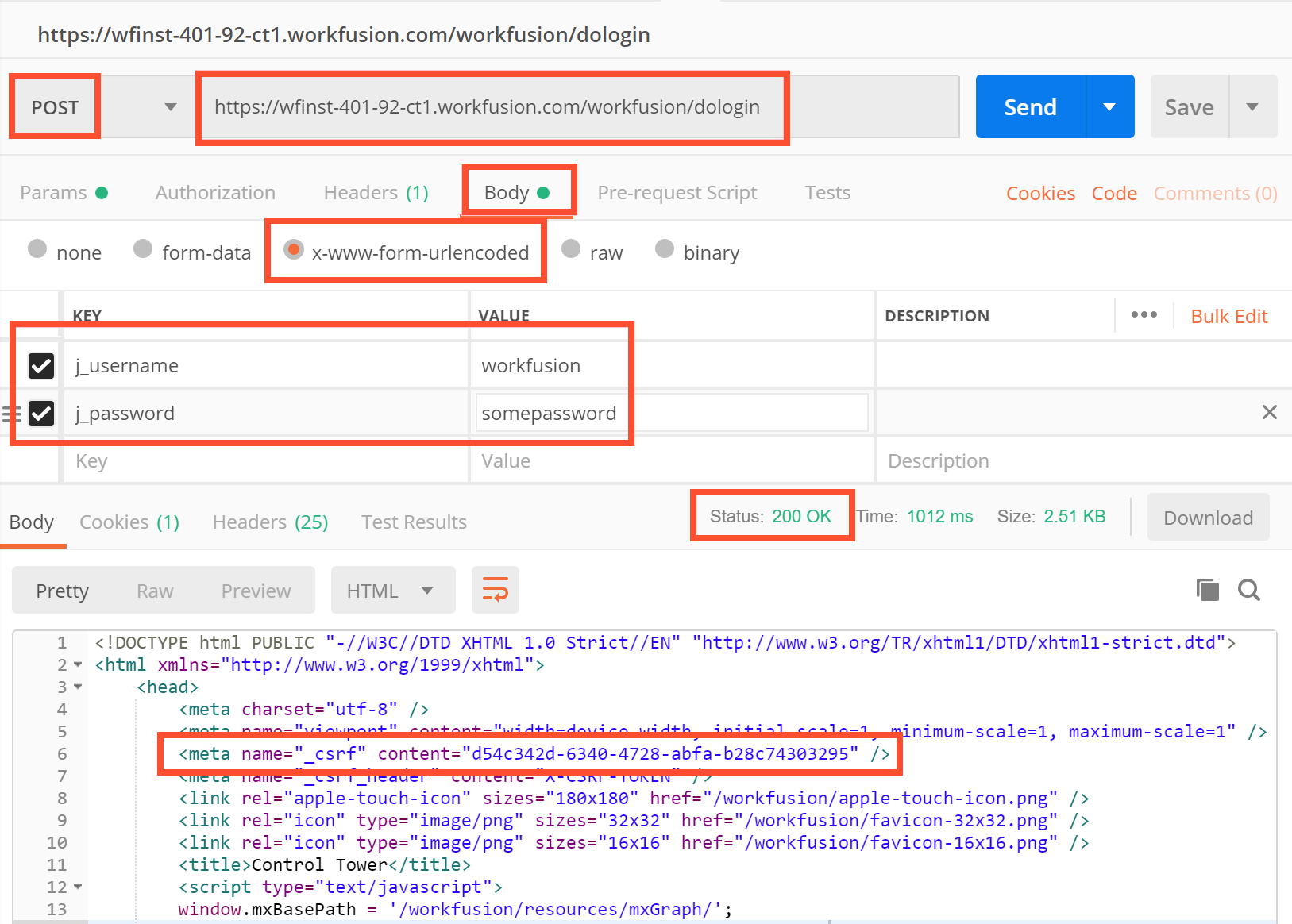The height and width of the screenshot is (924, 1292).
Task: Open the Save button dropdown arrow
Action: click(x=1252, y=106)
